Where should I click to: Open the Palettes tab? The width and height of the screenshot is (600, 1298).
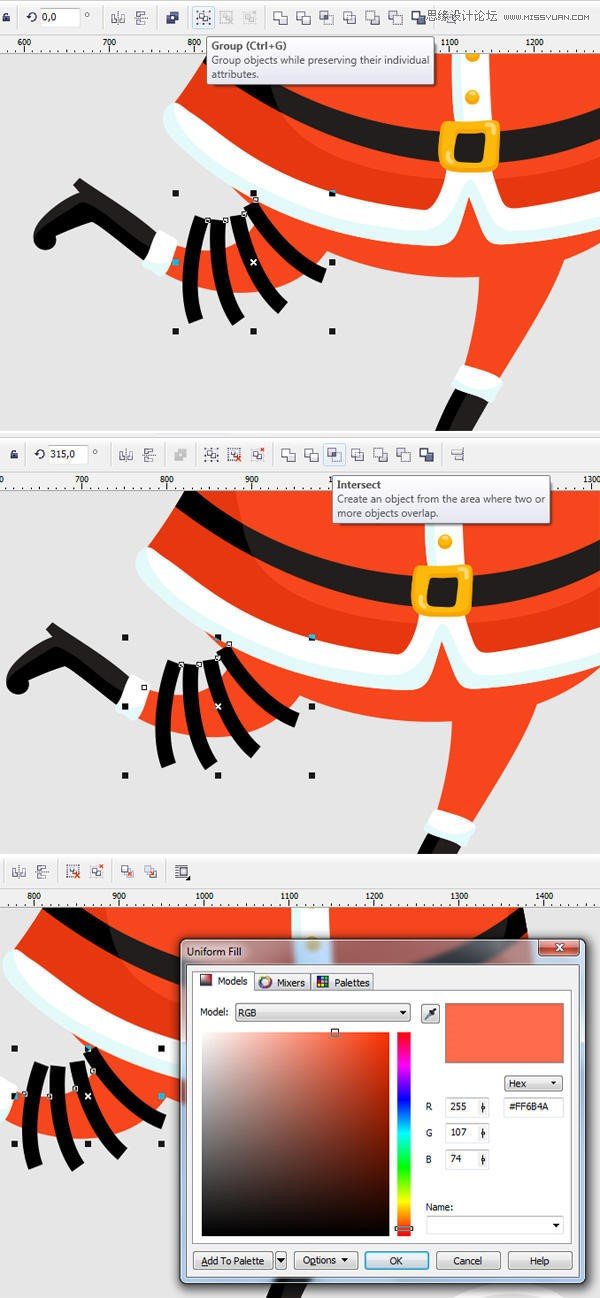(x=343, y=982)
